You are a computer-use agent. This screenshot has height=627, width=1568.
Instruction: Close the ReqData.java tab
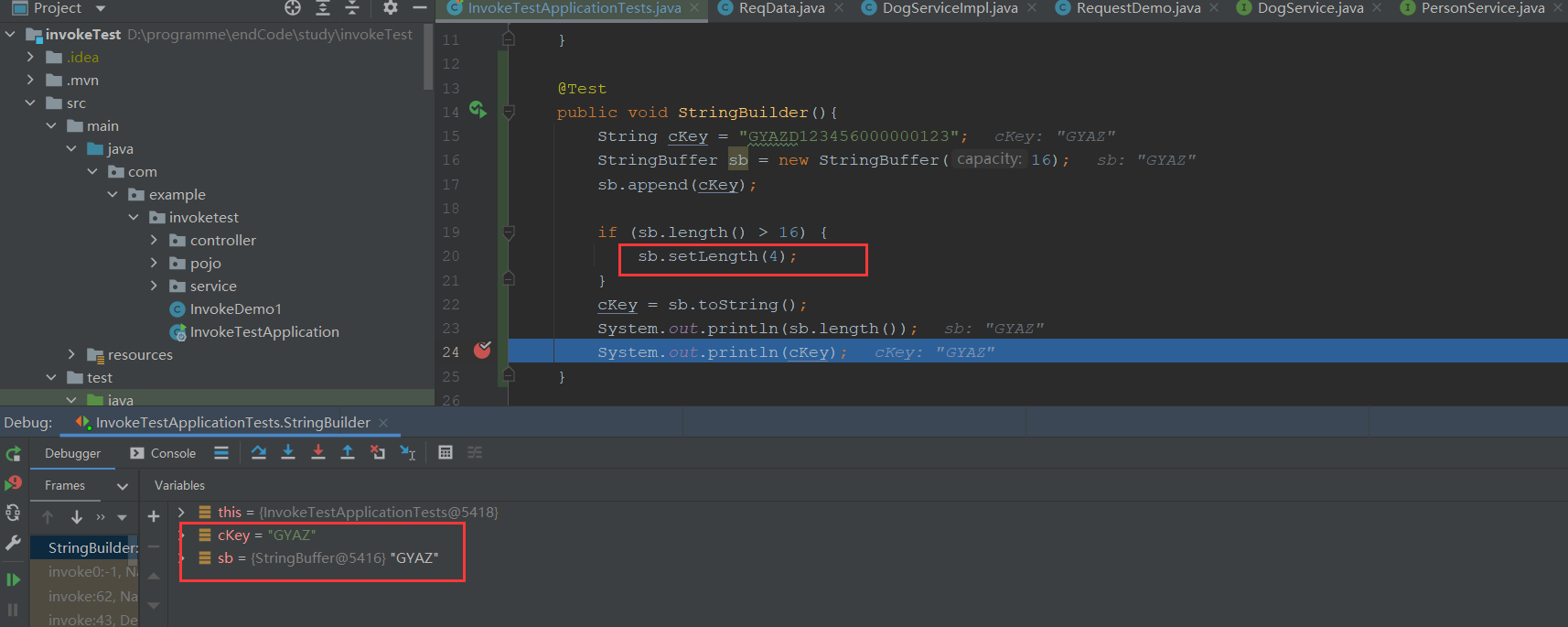839,8
